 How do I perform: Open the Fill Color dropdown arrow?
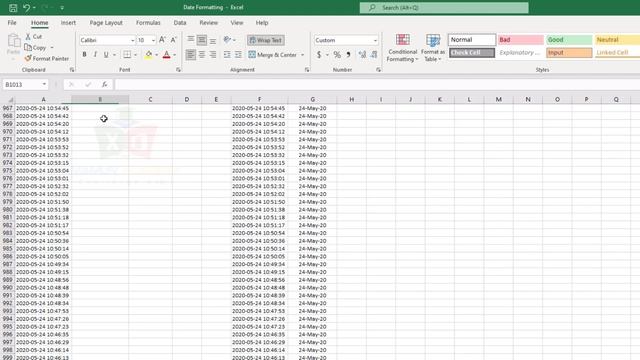[x=156, y=55]
